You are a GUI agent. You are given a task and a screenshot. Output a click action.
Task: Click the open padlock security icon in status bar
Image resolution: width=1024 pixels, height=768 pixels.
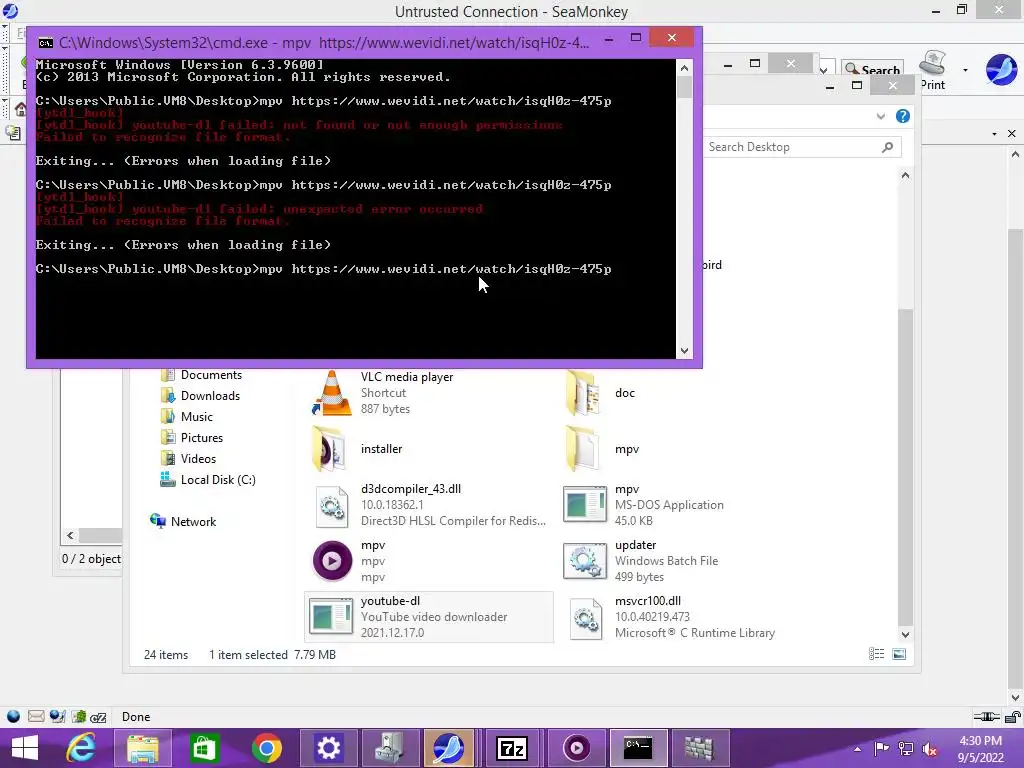pos(1013,716)
